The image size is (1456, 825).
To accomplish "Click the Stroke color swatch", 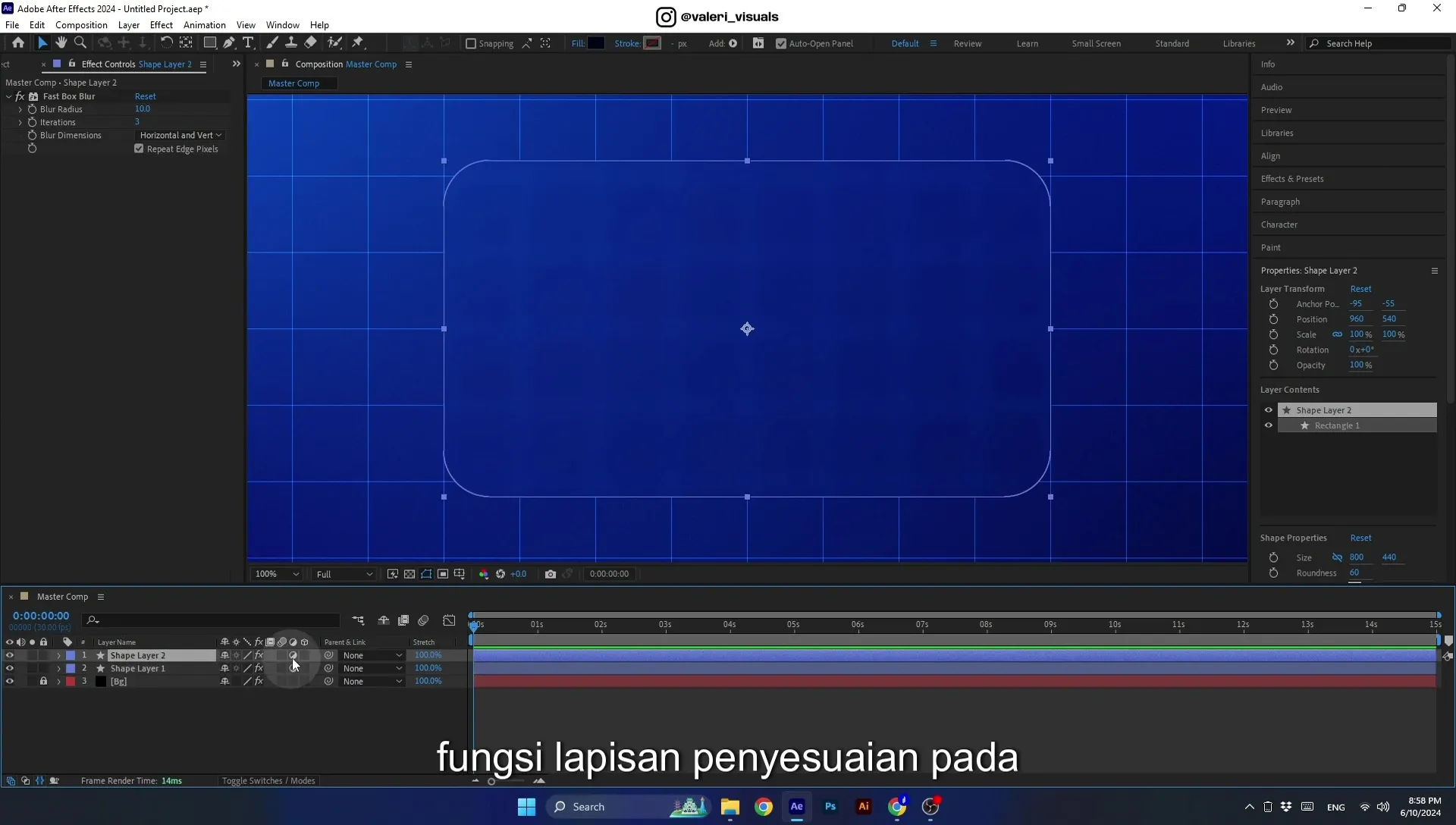I will coord(652,43).
